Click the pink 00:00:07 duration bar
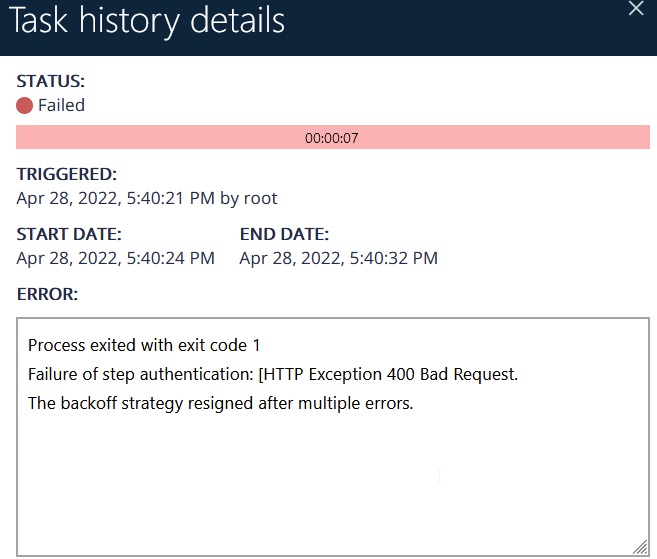 tap(332, 138)
